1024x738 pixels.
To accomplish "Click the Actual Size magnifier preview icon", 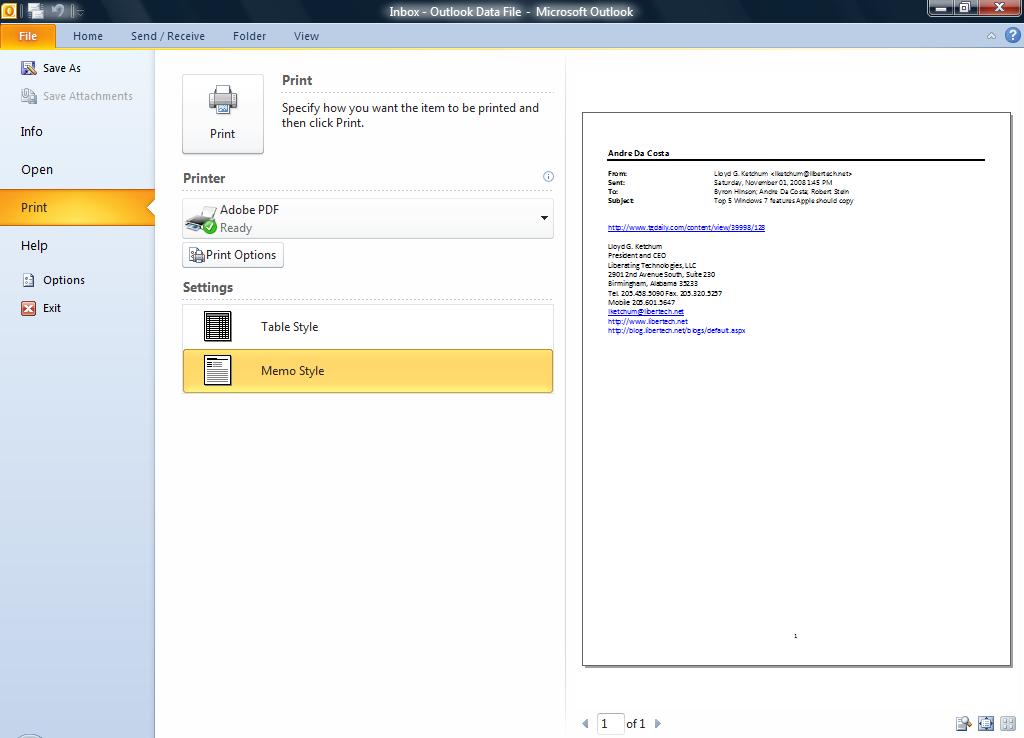I will [x=963, y=724].
